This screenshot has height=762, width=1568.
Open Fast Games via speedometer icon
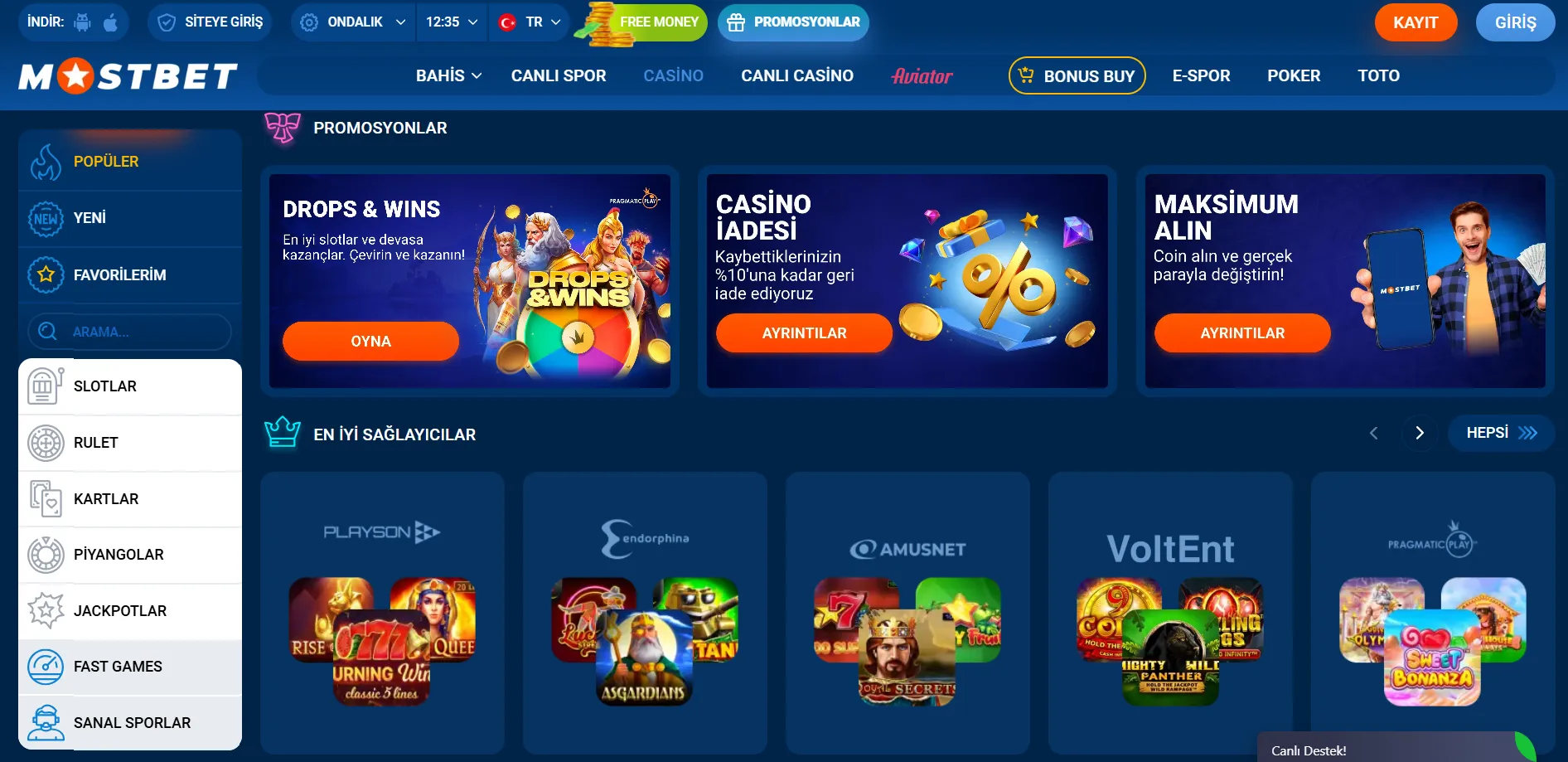[46, 667]
